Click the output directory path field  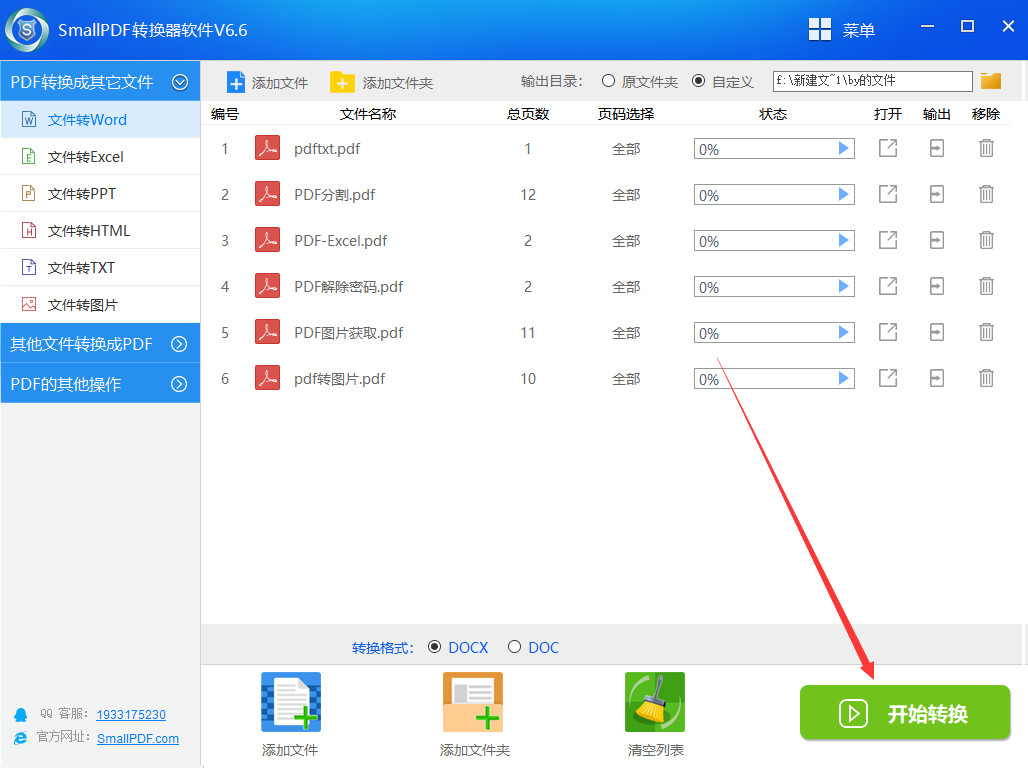coord(872,81)
